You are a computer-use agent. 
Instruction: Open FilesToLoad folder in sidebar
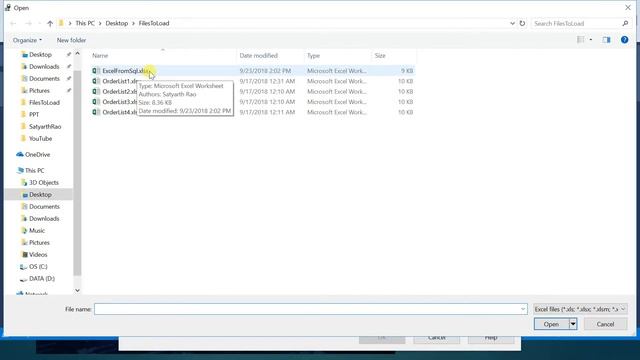pyautogui.click(x=44, y=102)
